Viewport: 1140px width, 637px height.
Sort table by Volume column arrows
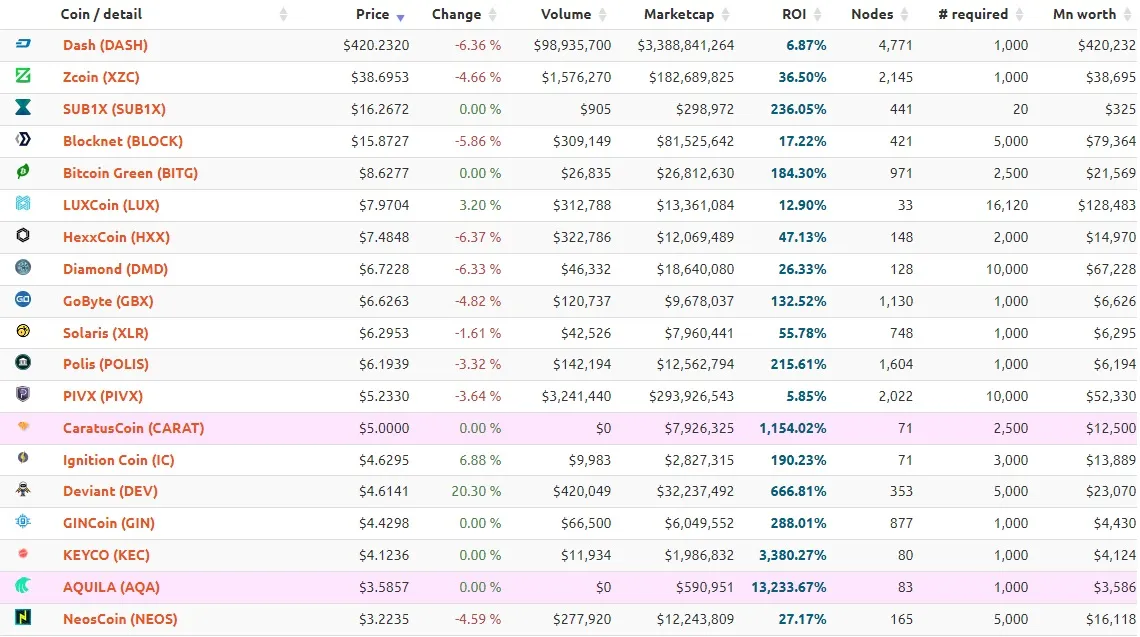[603, 15]
